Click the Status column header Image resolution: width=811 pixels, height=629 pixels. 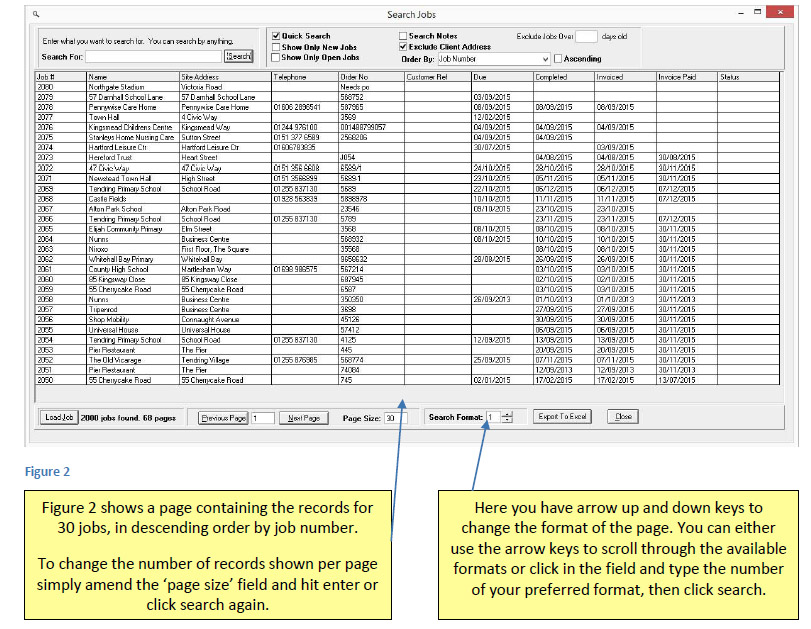click(x=749, y=77)
